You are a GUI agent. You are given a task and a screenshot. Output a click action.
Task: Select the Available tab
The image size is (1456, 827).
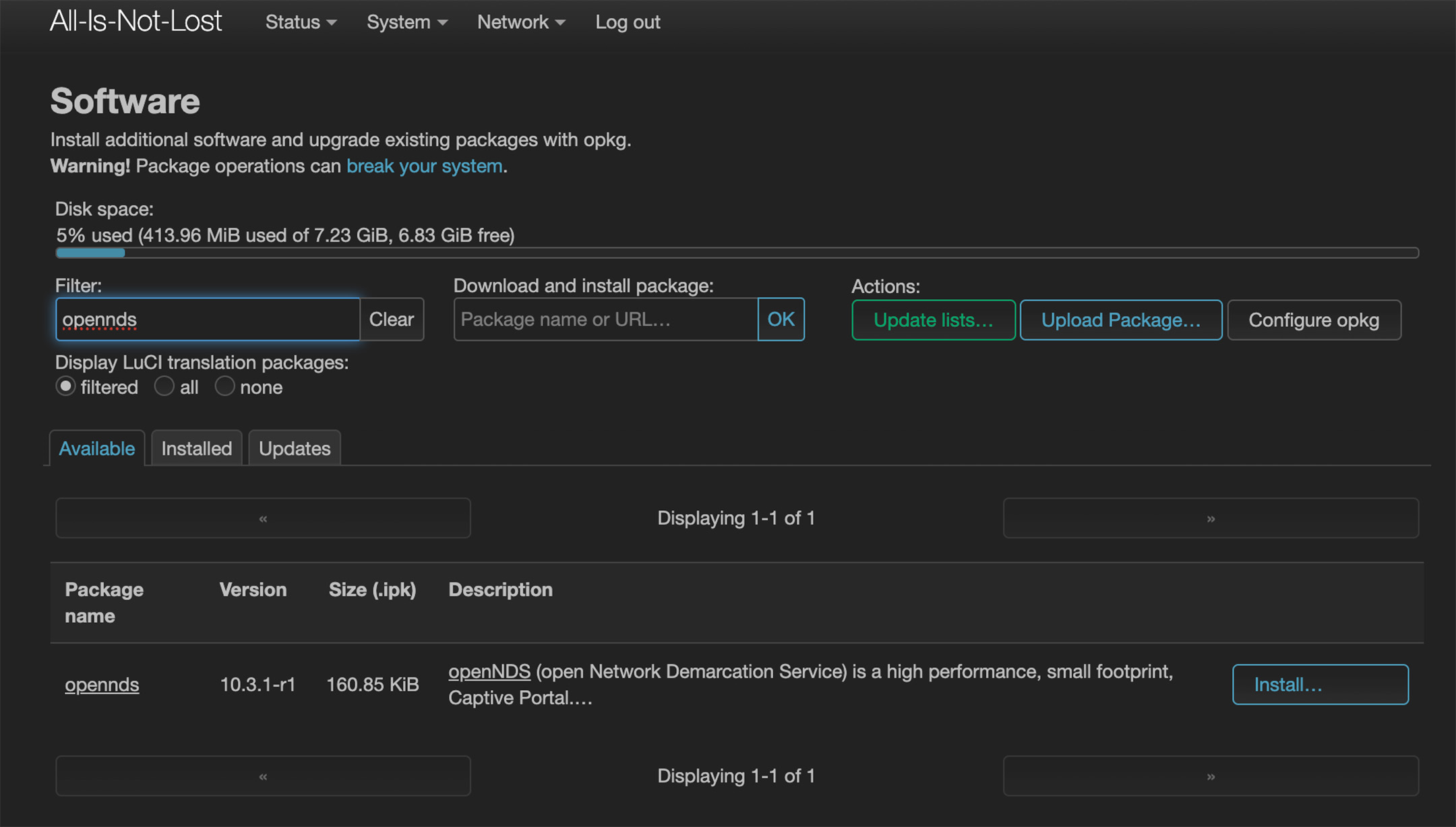click(96, 448)
